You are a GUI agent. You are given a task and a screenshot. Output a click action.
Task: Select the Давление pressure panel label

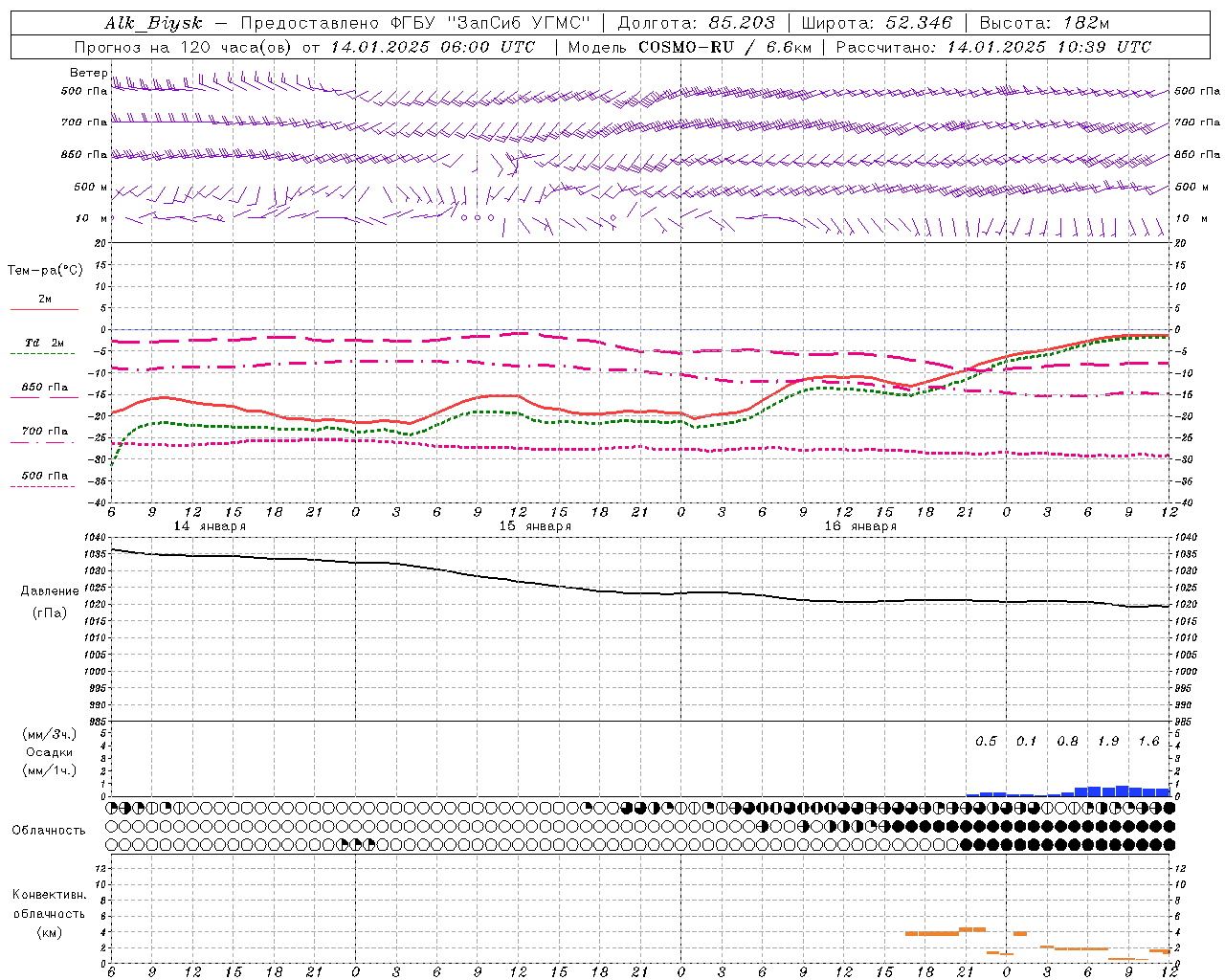pos(50,591)
